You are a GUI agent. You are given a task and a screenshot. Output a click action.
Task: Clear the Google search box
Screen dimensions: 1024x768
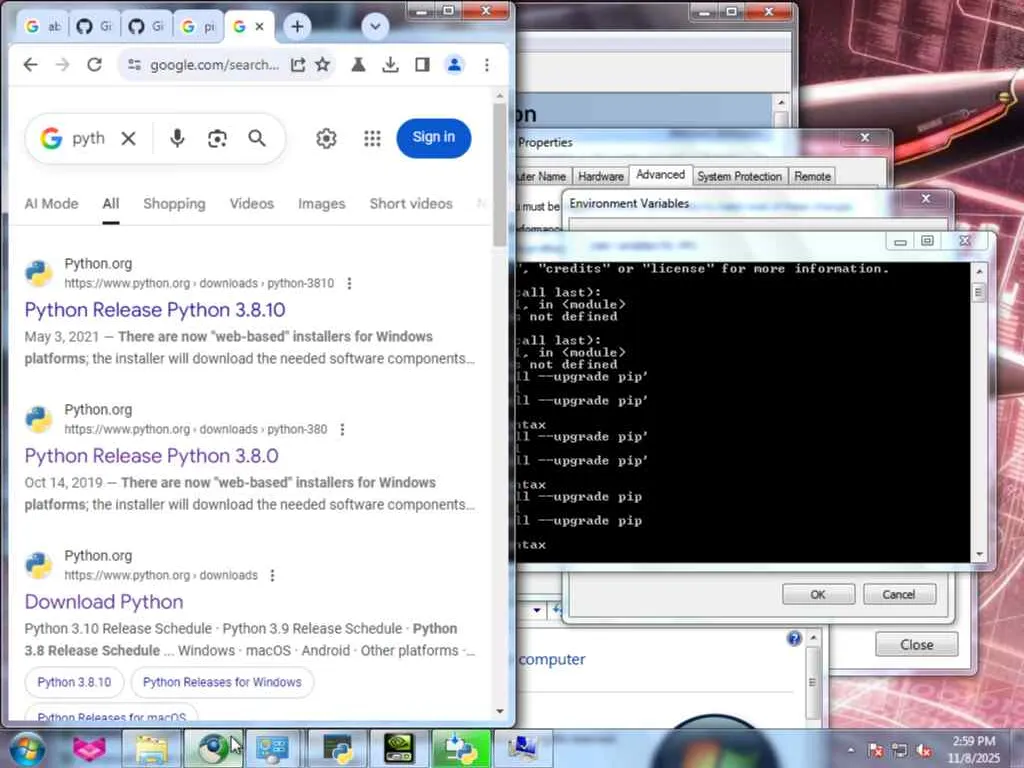coord(129,138)
